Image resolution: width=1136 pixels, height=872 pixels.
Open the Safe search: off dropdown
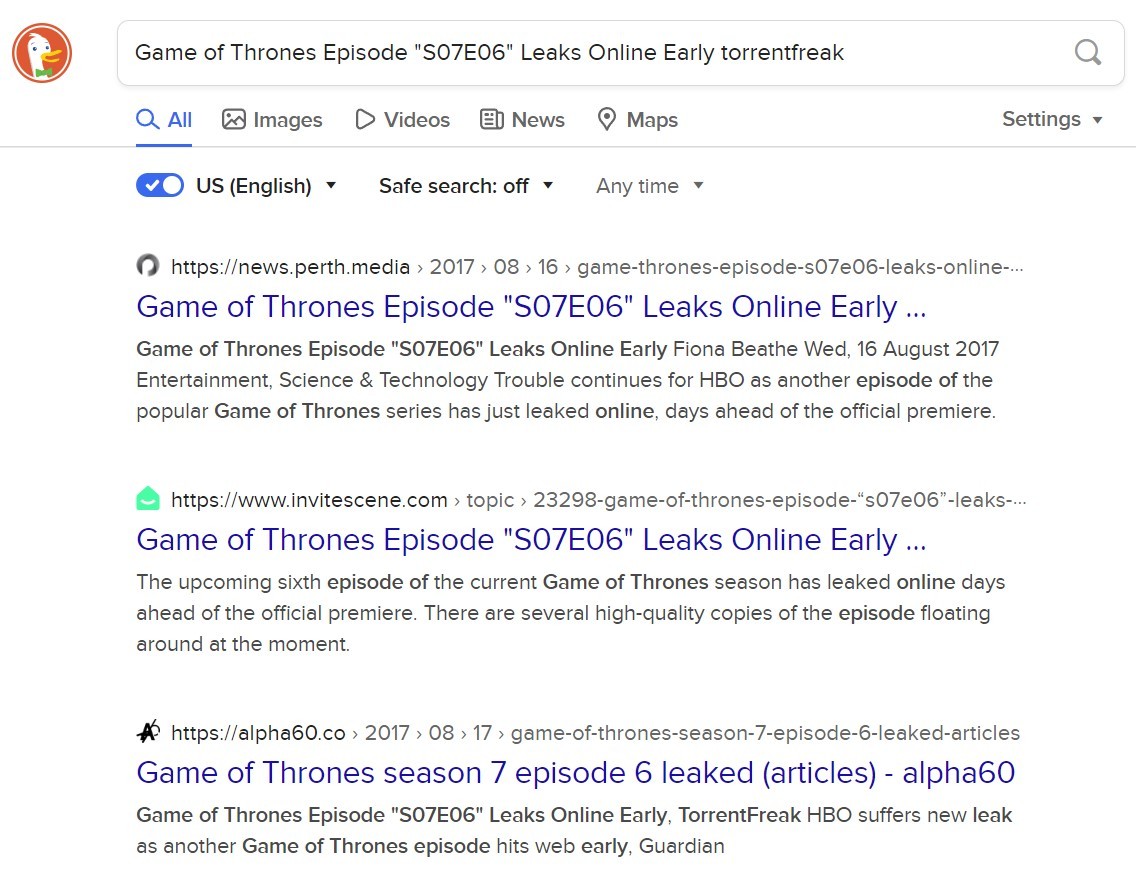point(466,186)
